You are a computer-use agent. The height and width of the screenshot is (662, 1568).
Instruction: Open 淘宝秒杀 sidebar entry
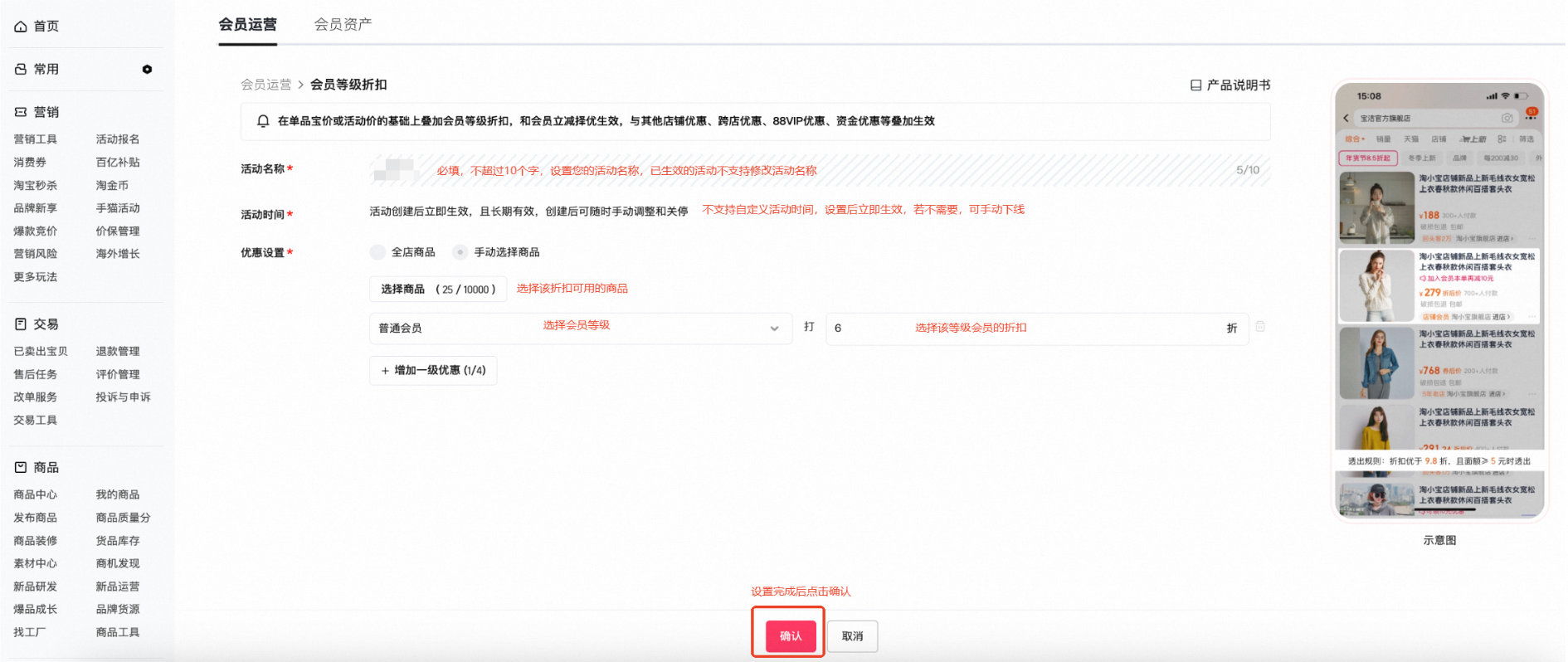[x=36, y=186]
